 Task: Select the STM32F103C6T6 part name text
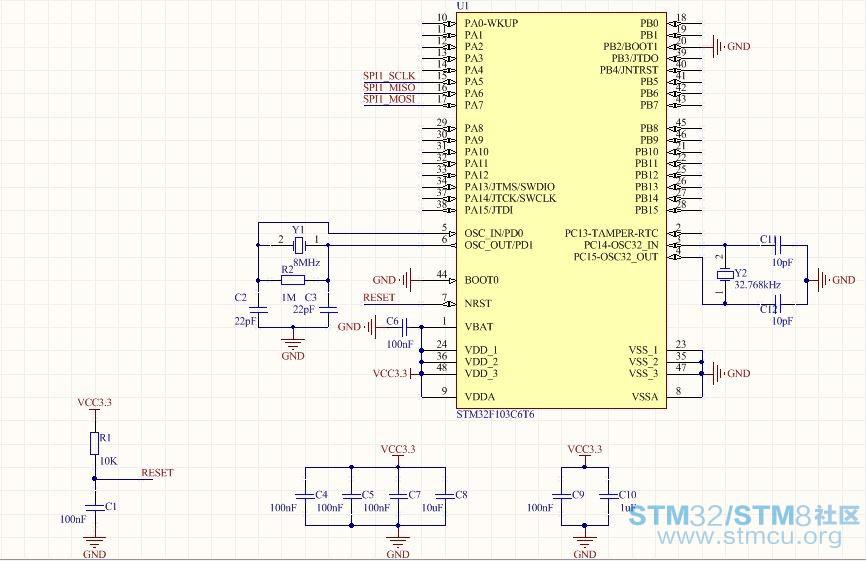coord(495,414)
